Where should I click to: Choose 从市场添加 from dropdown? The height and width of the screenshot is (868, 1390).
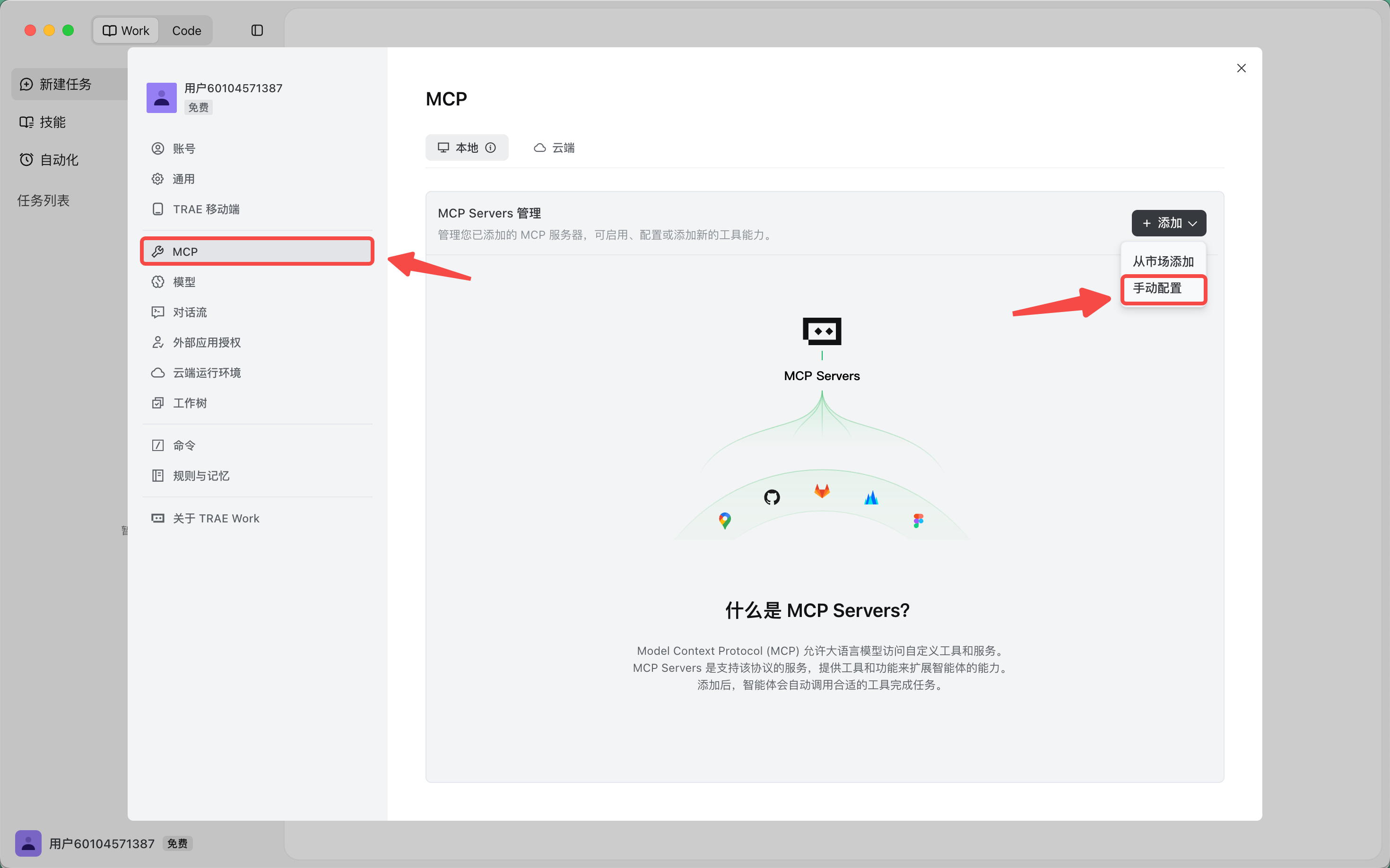[x=1163, y=262]
